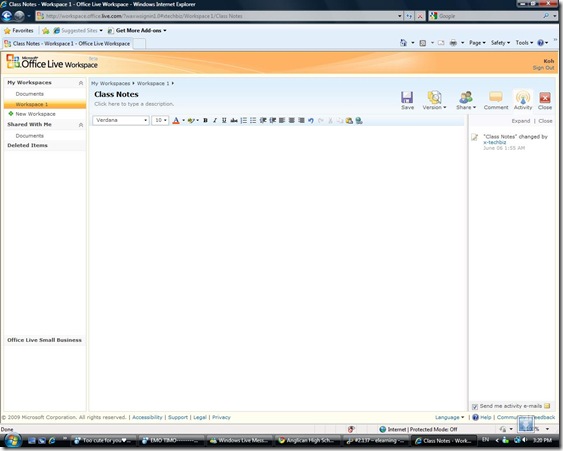This screenshot has width=563, height=451.
Task: Open Get More Add-ons menu
Action: [x=138, y=31]
